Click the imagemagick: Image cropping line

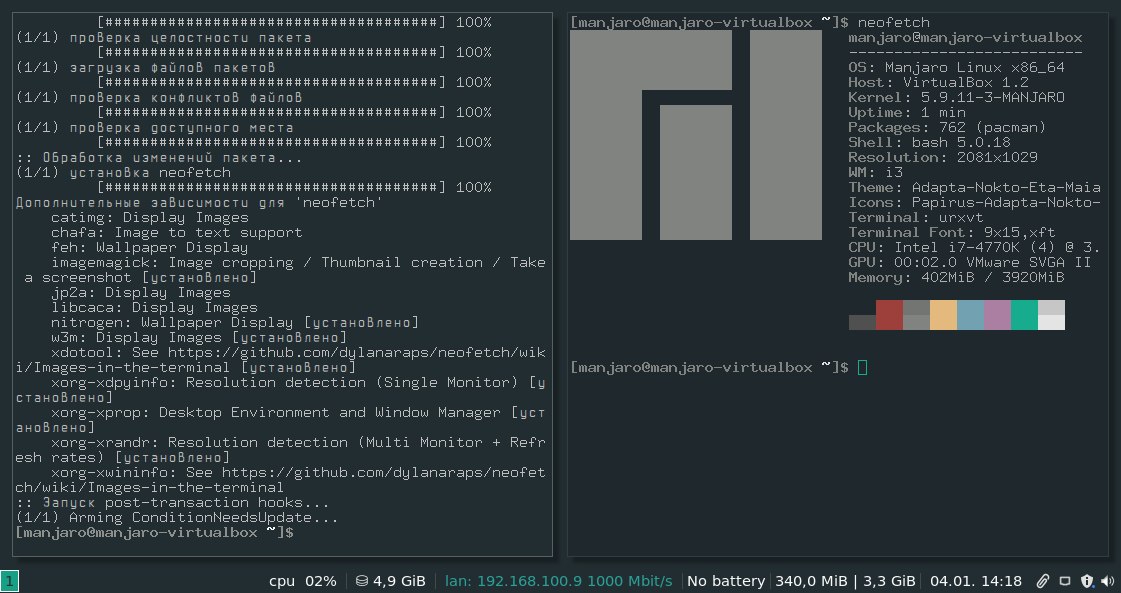click(280, 270)
